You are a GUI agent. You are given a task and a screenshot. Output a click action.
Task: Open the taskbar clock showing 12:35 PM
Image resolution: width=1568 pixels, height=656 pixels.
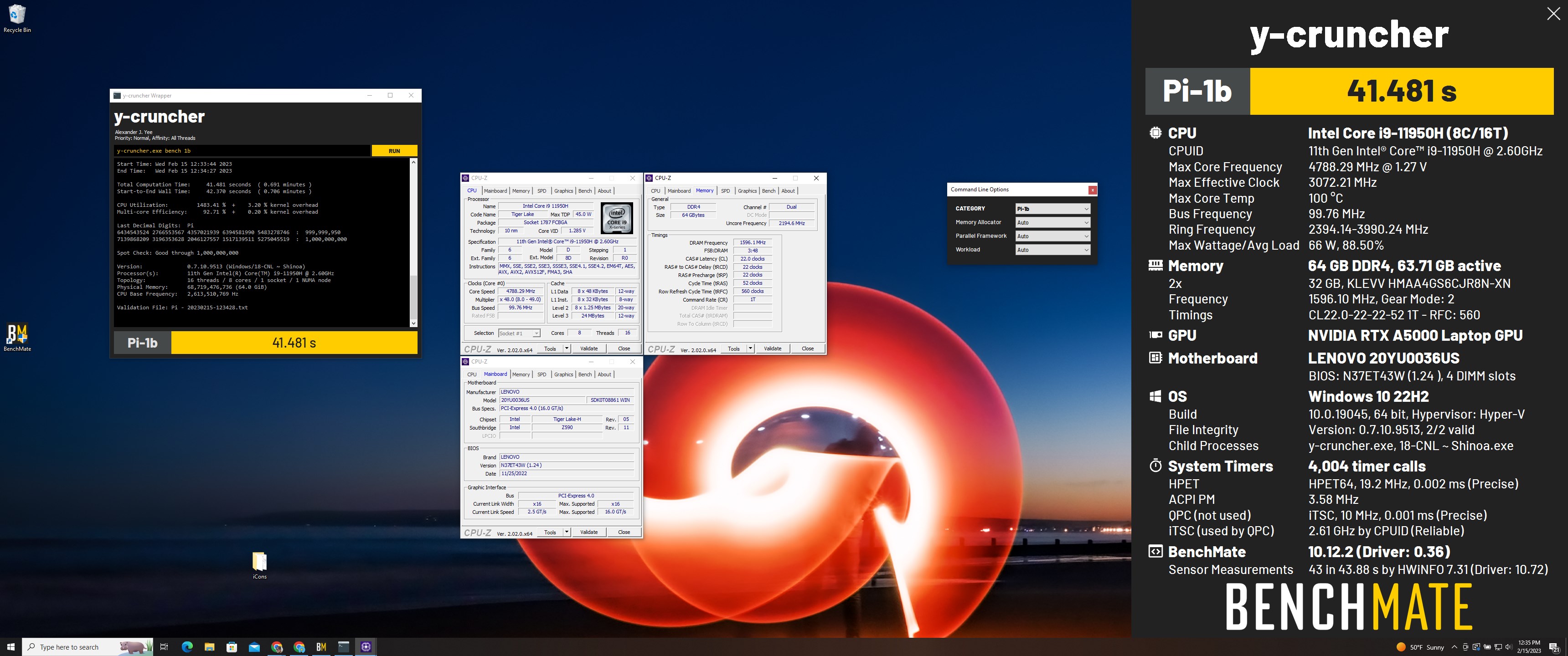[x=1528, y=647]
